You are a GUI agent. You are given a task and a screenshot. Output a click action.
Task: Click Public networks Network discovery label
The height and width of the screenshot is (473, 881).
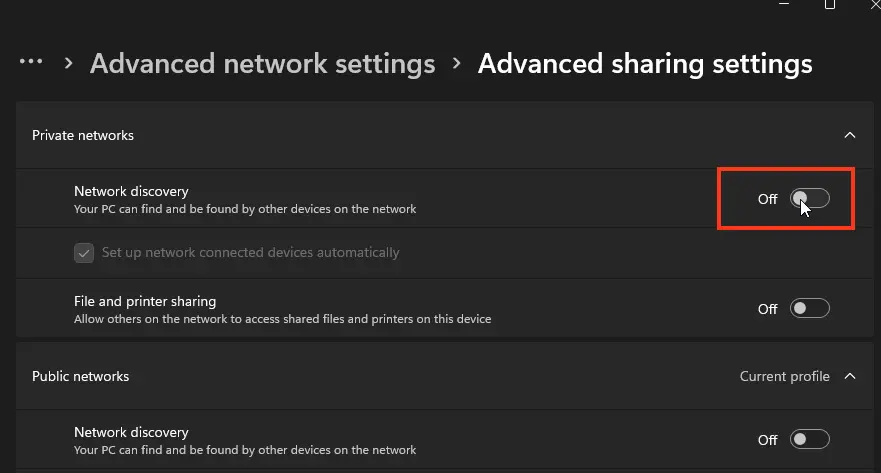[x=131, y=433]
